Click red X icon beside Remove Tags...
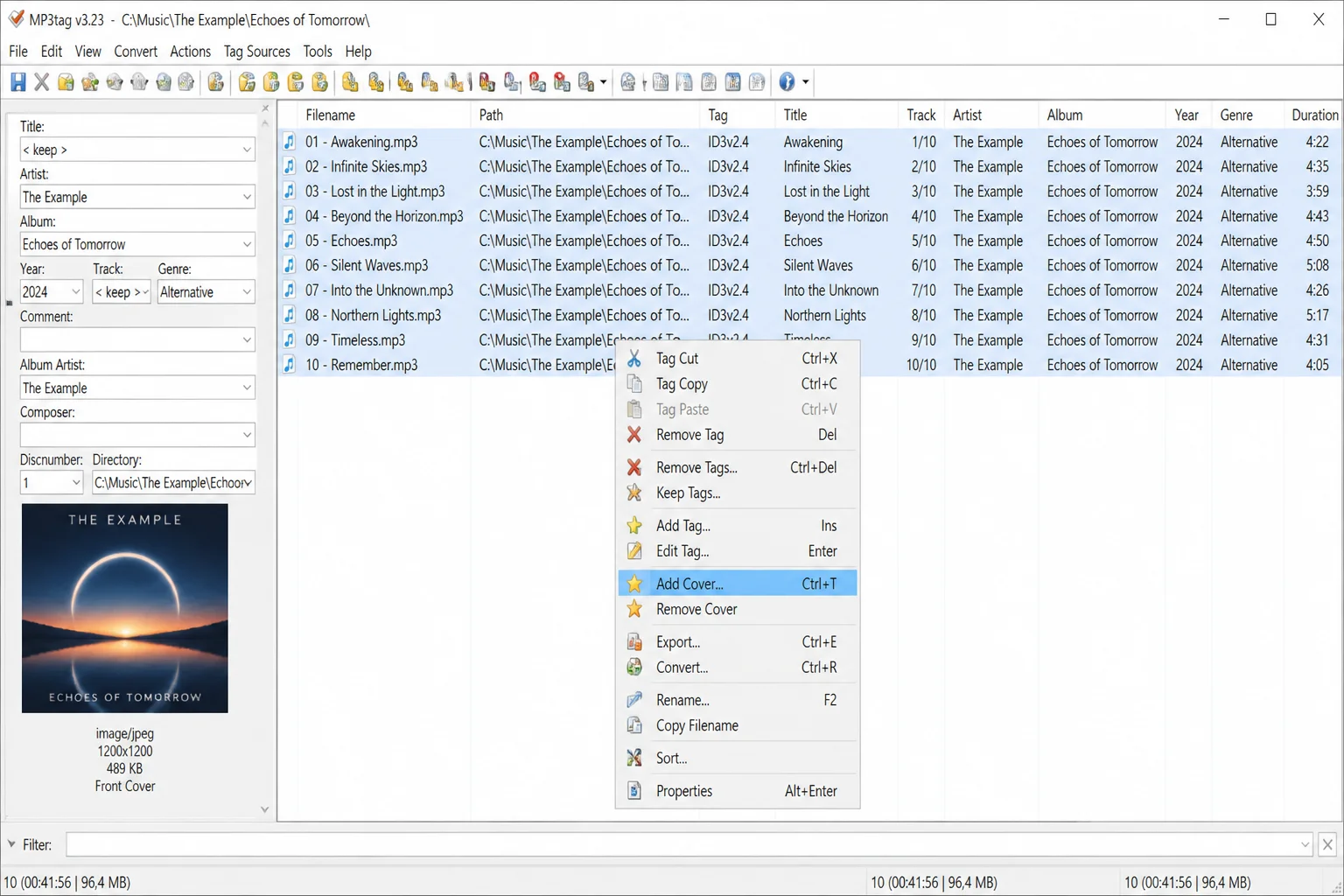1344x896 pixels. click(634, 468)
